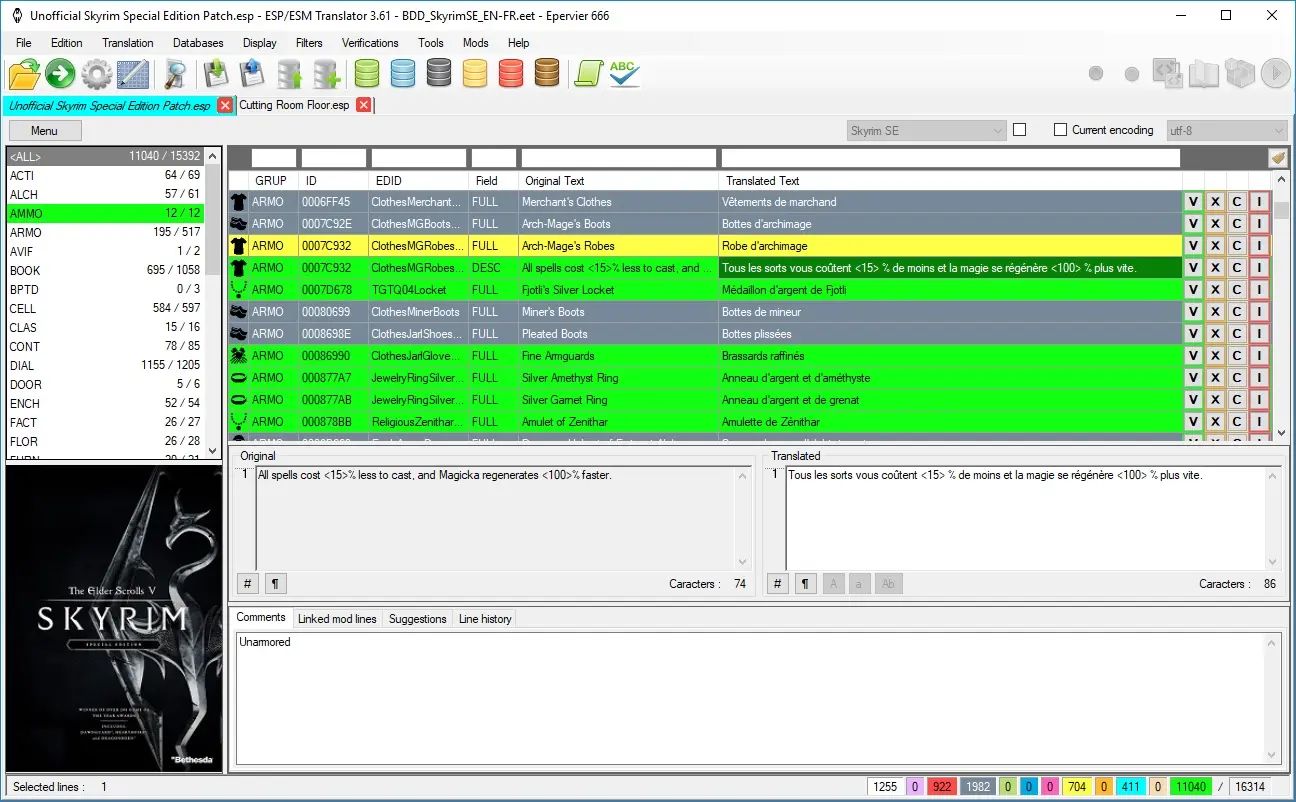Open the Mods menu
This screenshot has width=1296, height=802.
(x=476, y=43)
